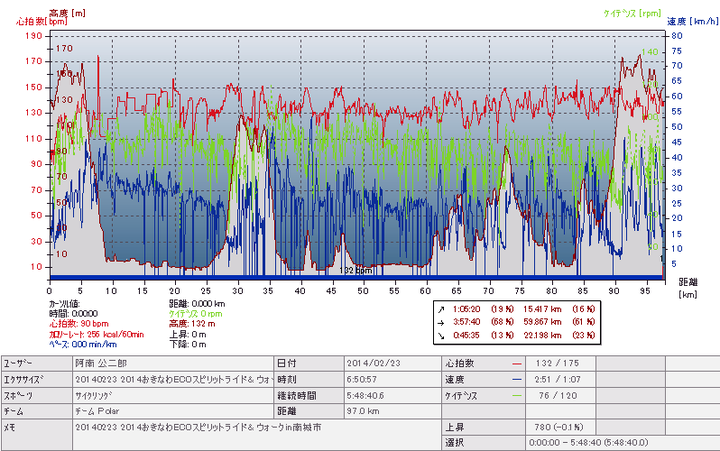Screen dimensions: 720x451
Task: Click the downhill arrow icon in summary box
Action: (x=441, y=336)
